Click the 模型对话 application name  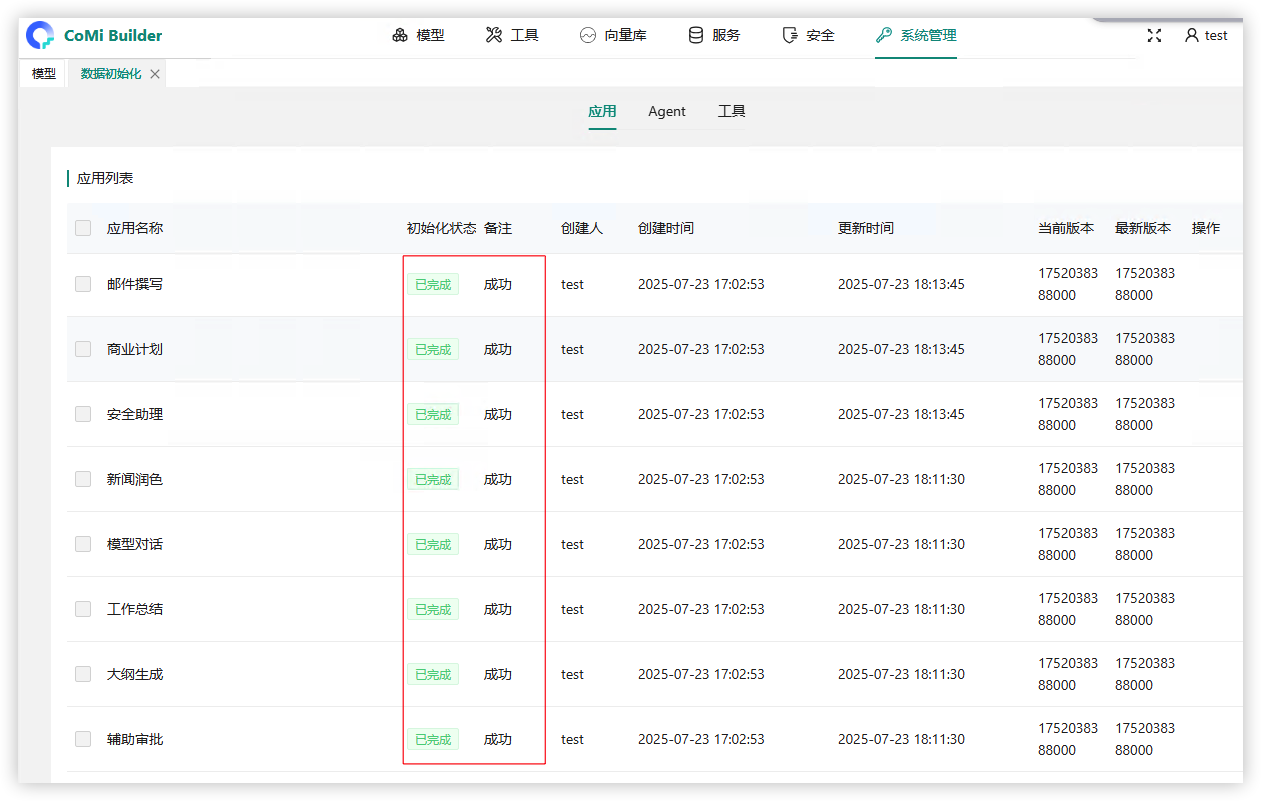tap(135, 544)
